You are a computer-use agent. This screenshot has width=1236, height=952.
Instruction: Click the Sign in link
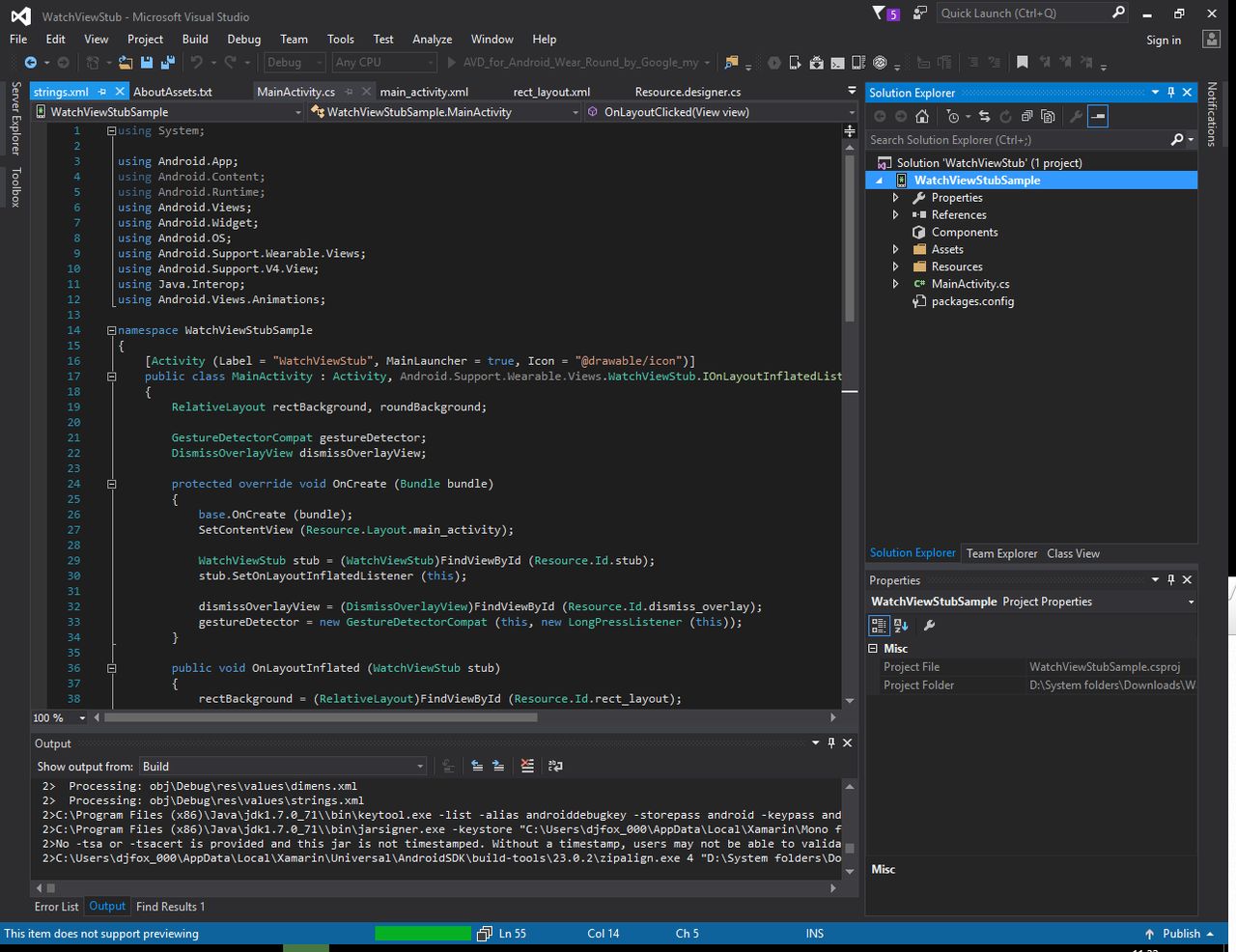pyautogui.click(x=1164, y=41)
